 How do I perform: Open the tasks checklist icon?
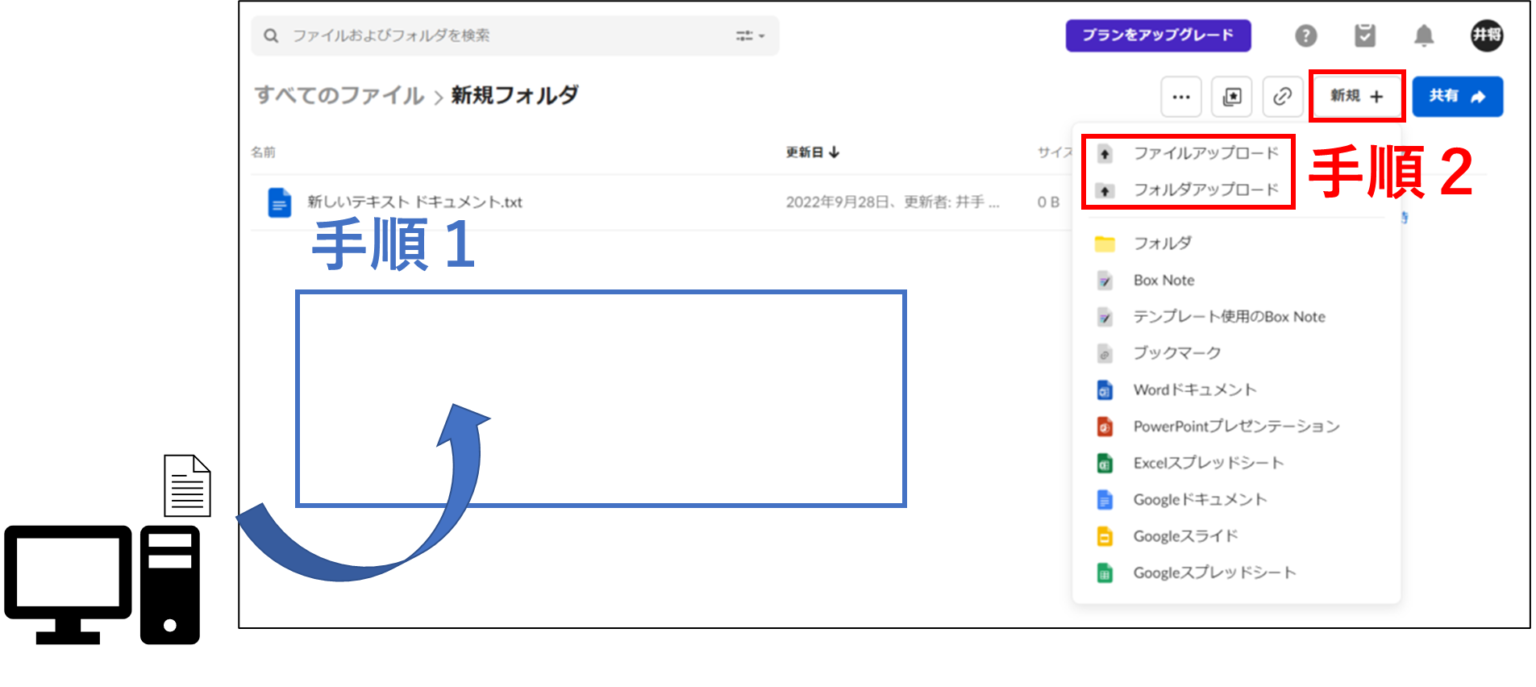pos(1365,35)
